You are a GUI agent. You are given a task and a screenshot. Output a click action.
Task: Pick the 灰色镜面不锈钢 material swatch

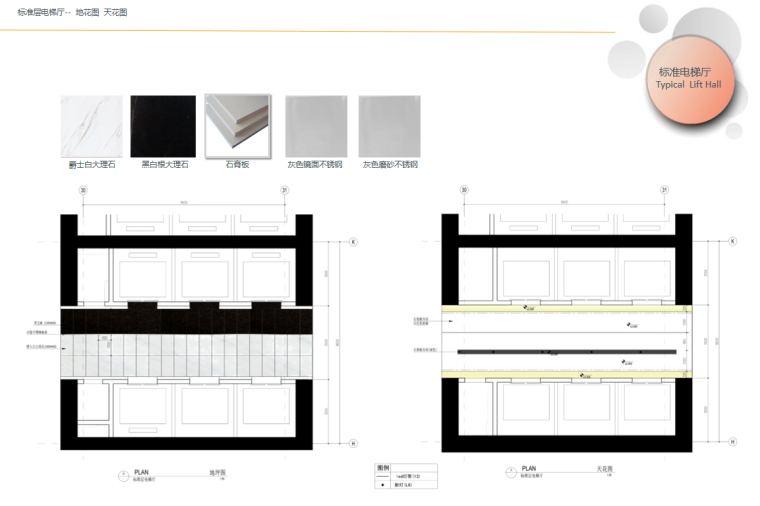[315, 126]
